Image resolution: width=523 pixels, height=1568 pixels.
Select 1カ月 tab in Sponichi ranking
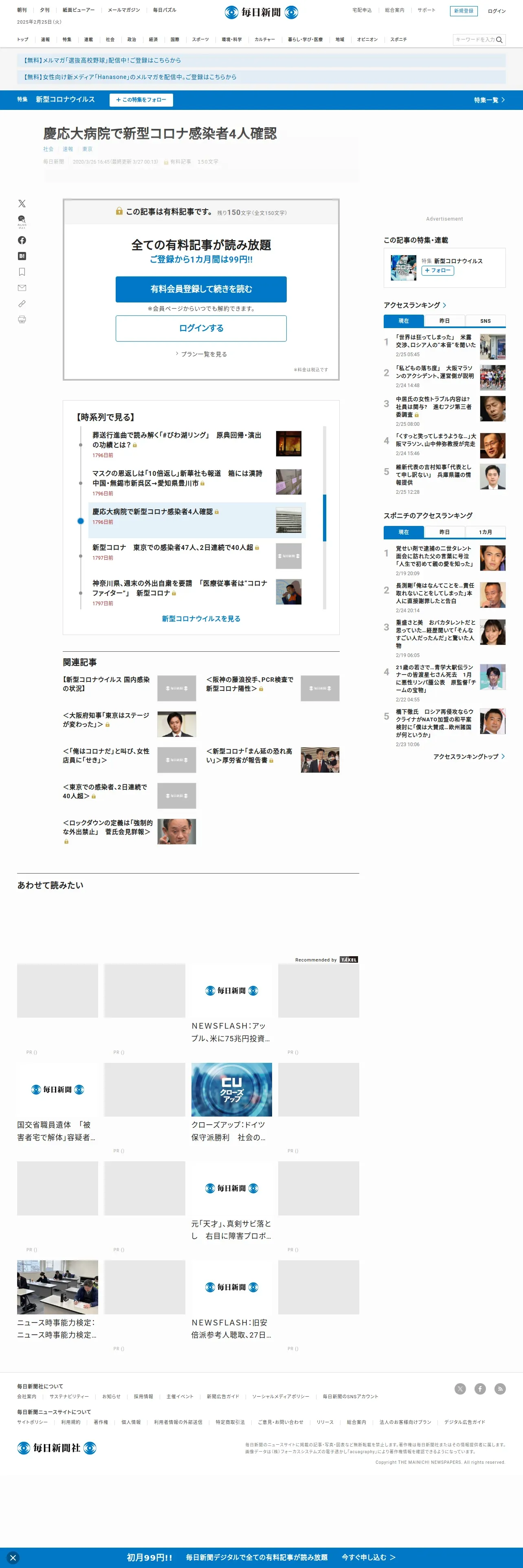click(485, 532)
